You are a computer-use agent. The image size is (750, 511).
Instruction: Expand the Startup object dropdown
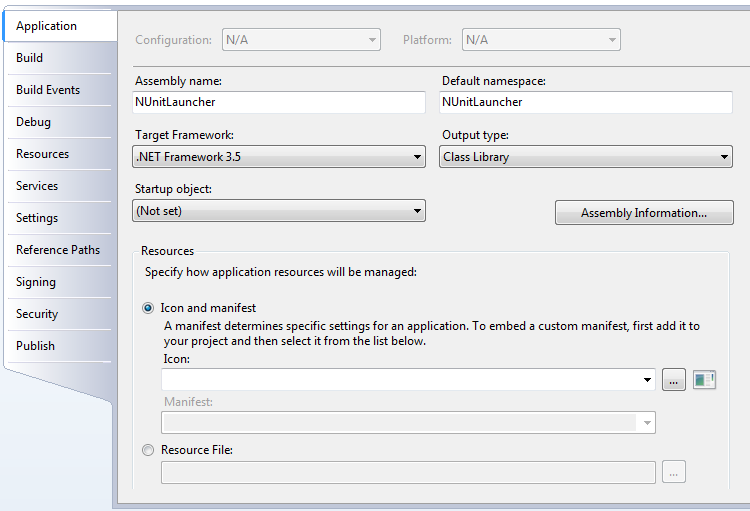tap(279, 211)
